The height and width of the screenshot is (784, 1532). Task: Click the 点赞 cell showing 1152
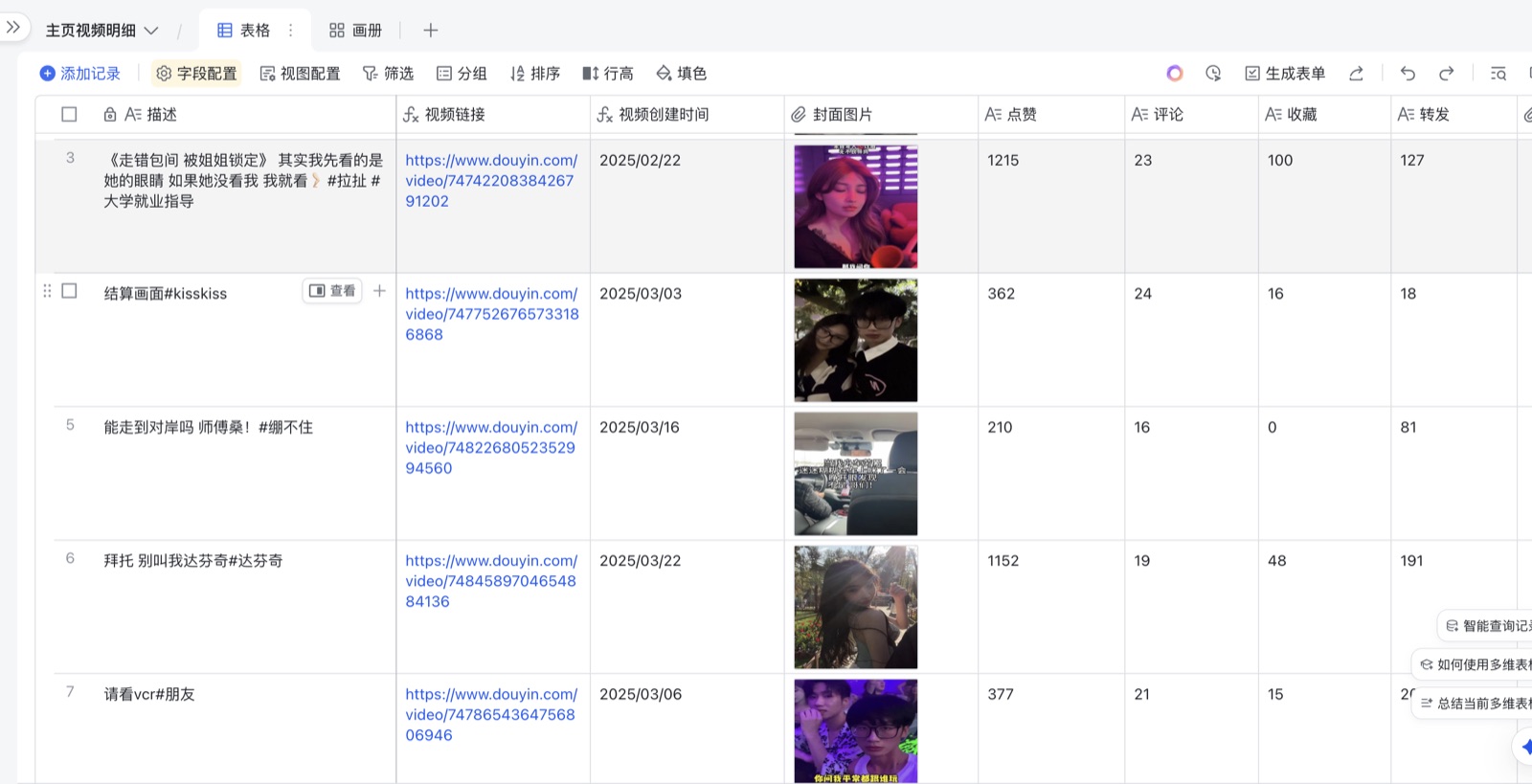tap(1051, 607)
